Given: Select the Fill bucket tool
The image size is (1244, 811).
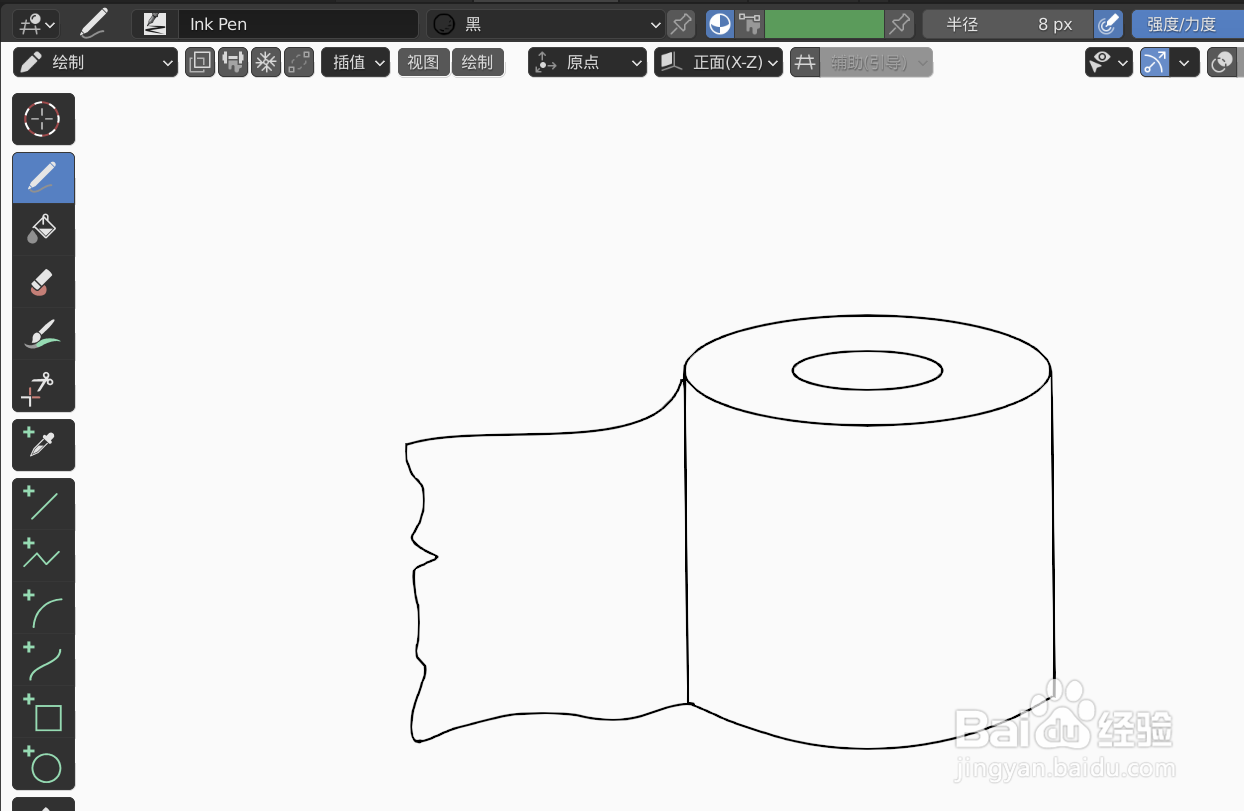Looking at the screenshot, I should pos(43,229).
